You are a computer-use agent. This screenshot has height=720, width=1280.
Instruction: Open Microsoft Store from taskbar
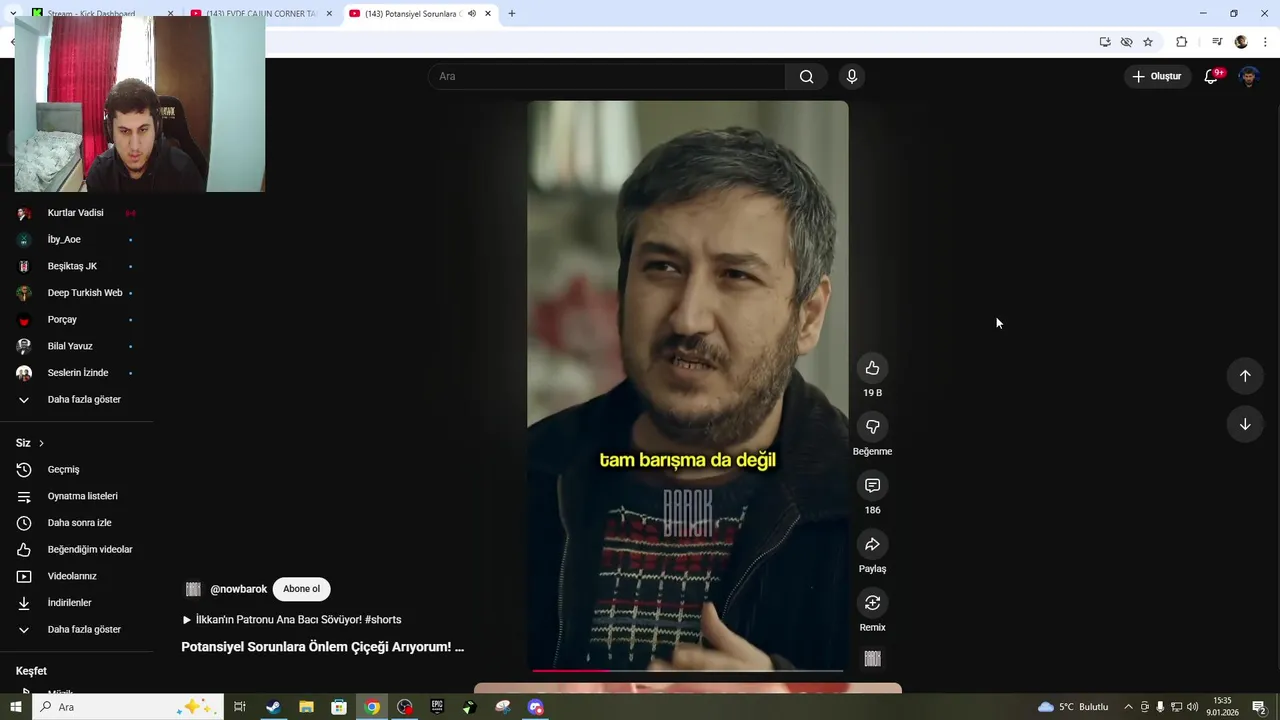click(x=339, y=707)
